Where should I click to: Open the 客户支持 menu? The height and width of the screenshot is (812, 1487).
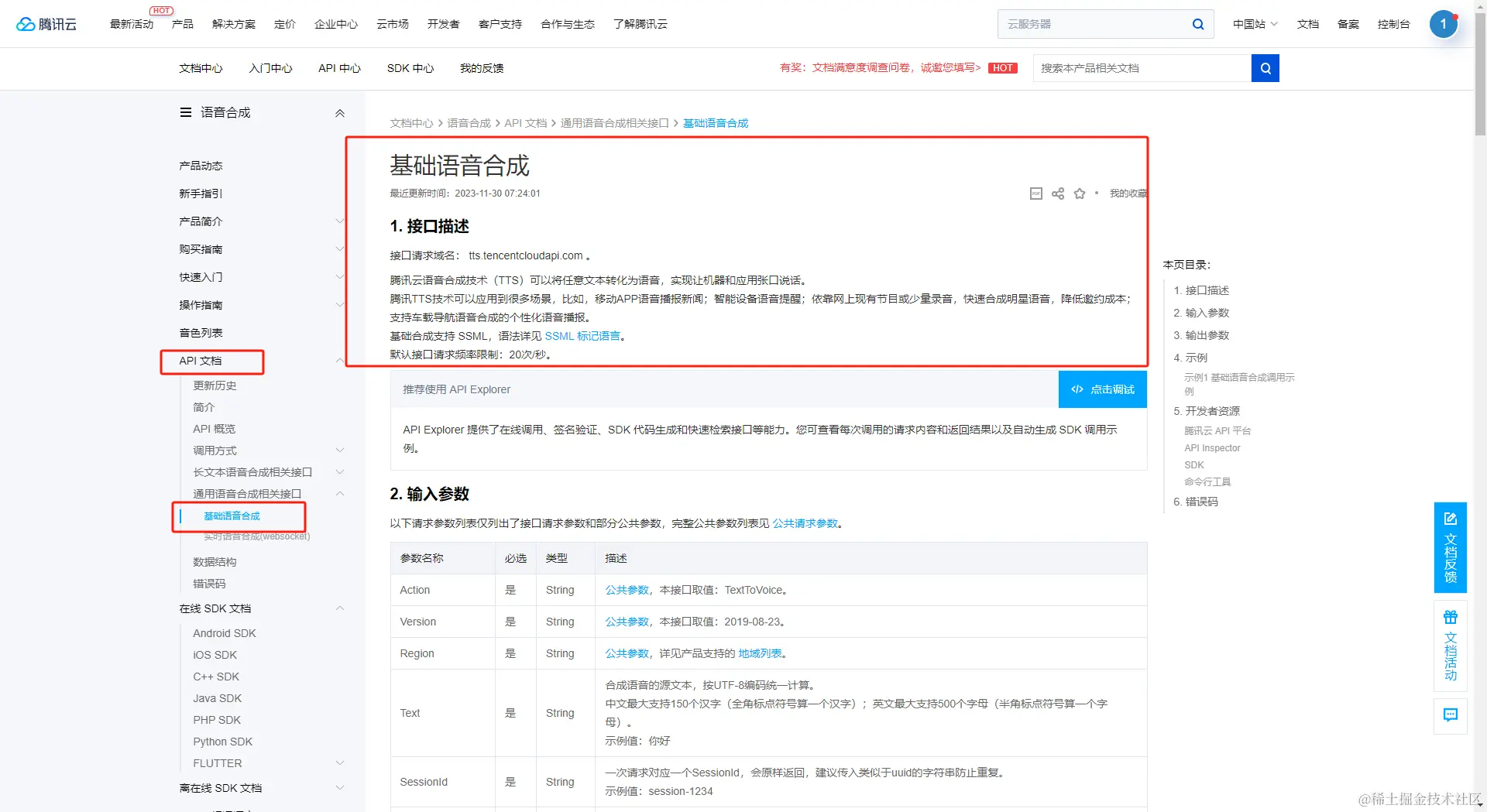pos(500,24)
